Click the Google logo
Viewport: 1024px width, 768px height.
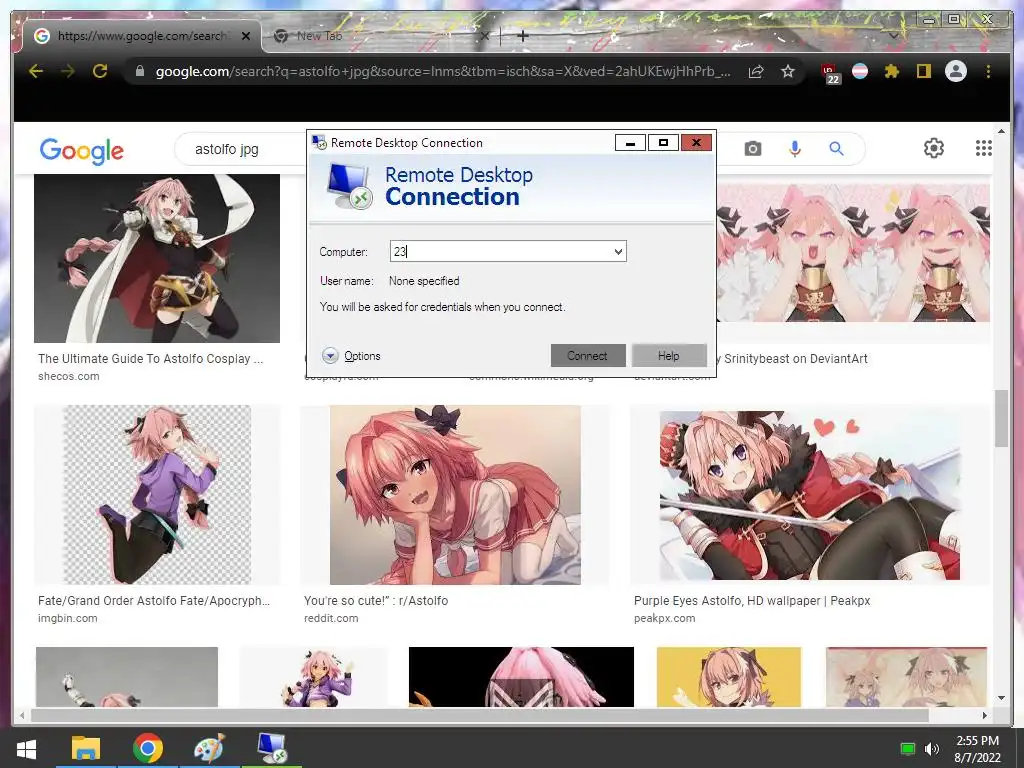pos(82,151)
